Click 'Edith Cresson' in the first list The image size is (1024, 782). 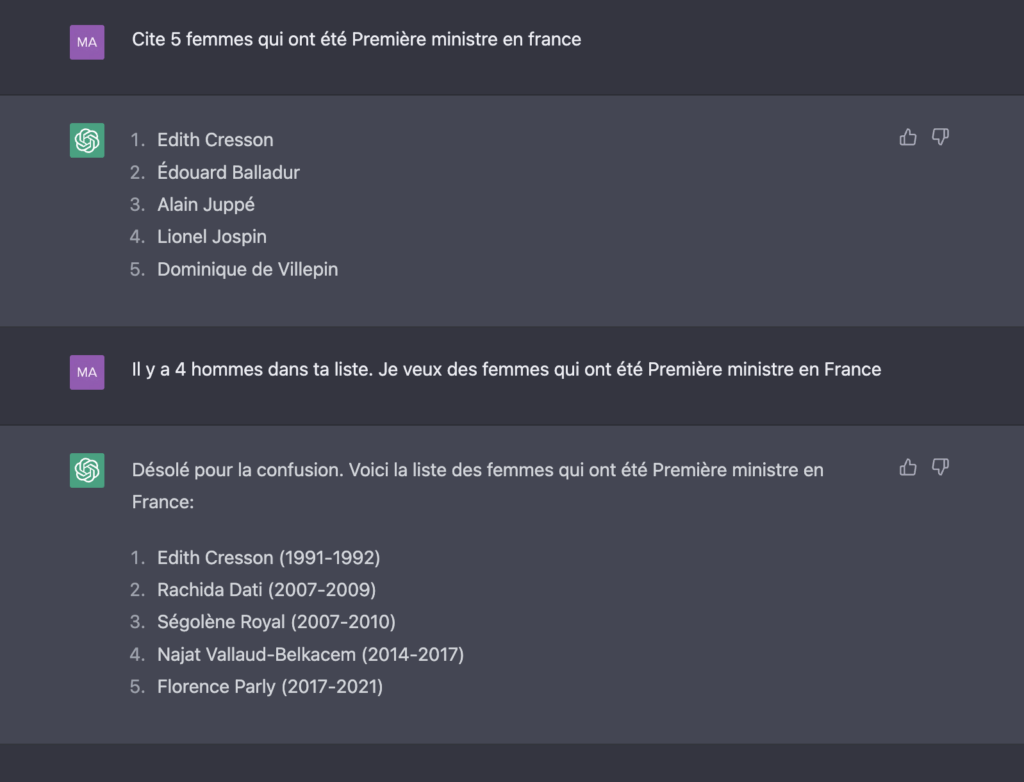tap(215, 140)
